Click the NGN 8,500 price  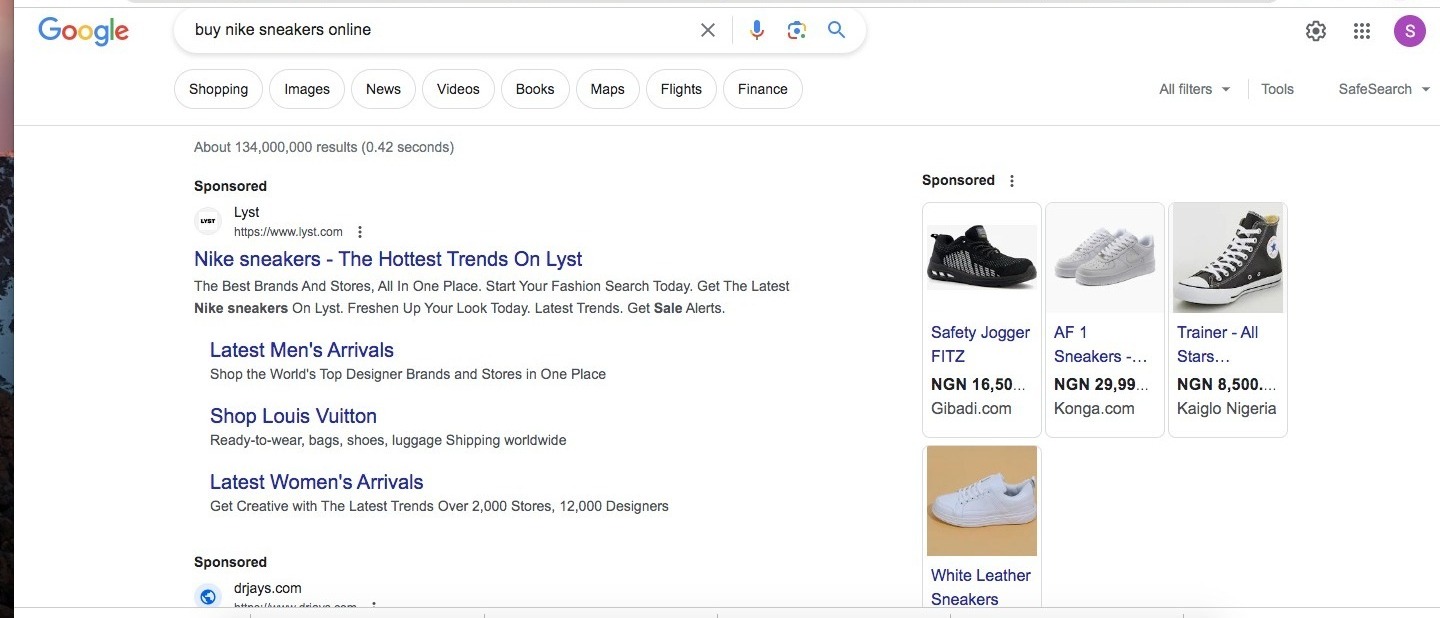click(x=1227, y=384)
